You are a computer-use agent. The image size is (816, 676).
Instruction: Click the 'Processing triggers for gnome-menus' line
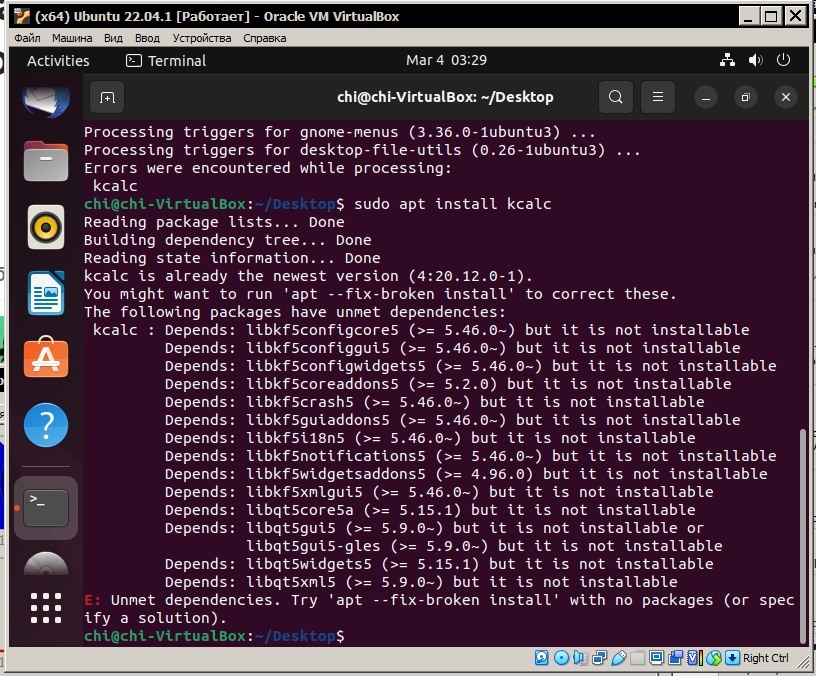[340, 132]
